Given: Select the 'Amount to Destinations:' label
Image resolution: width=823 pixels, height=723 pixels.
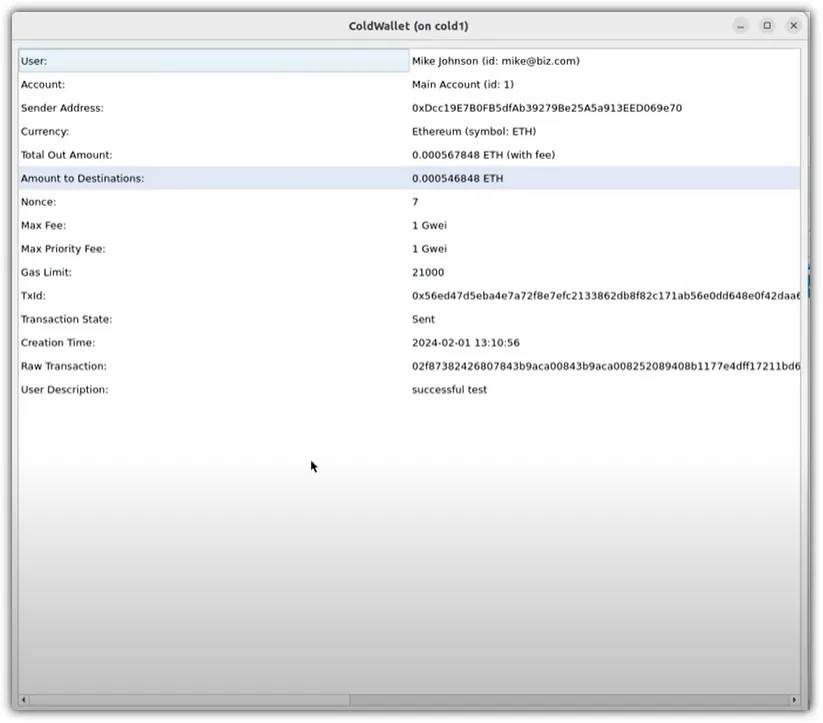Looking at the screenshot, I should (x=82, y=179).
